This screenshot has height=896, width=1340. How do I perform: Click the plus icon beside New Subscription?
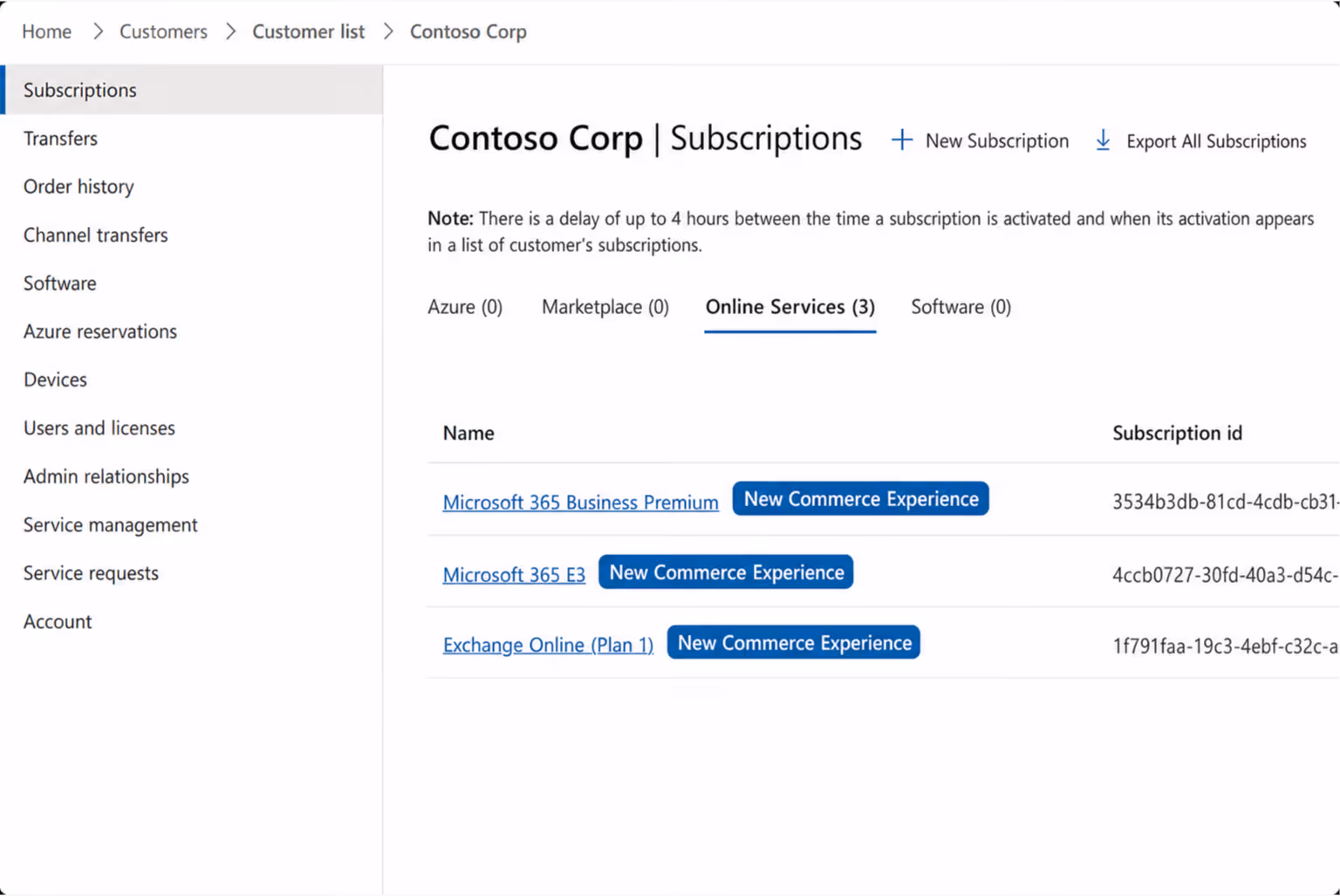pos(902,140)
